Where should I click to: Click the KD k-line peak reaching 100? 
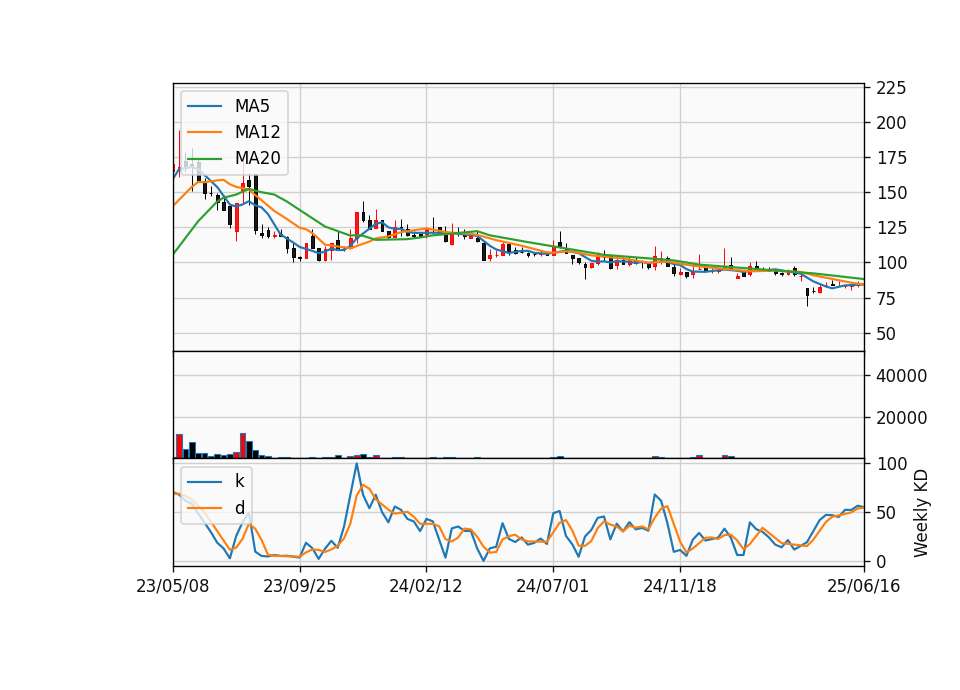tap(357, 464)
